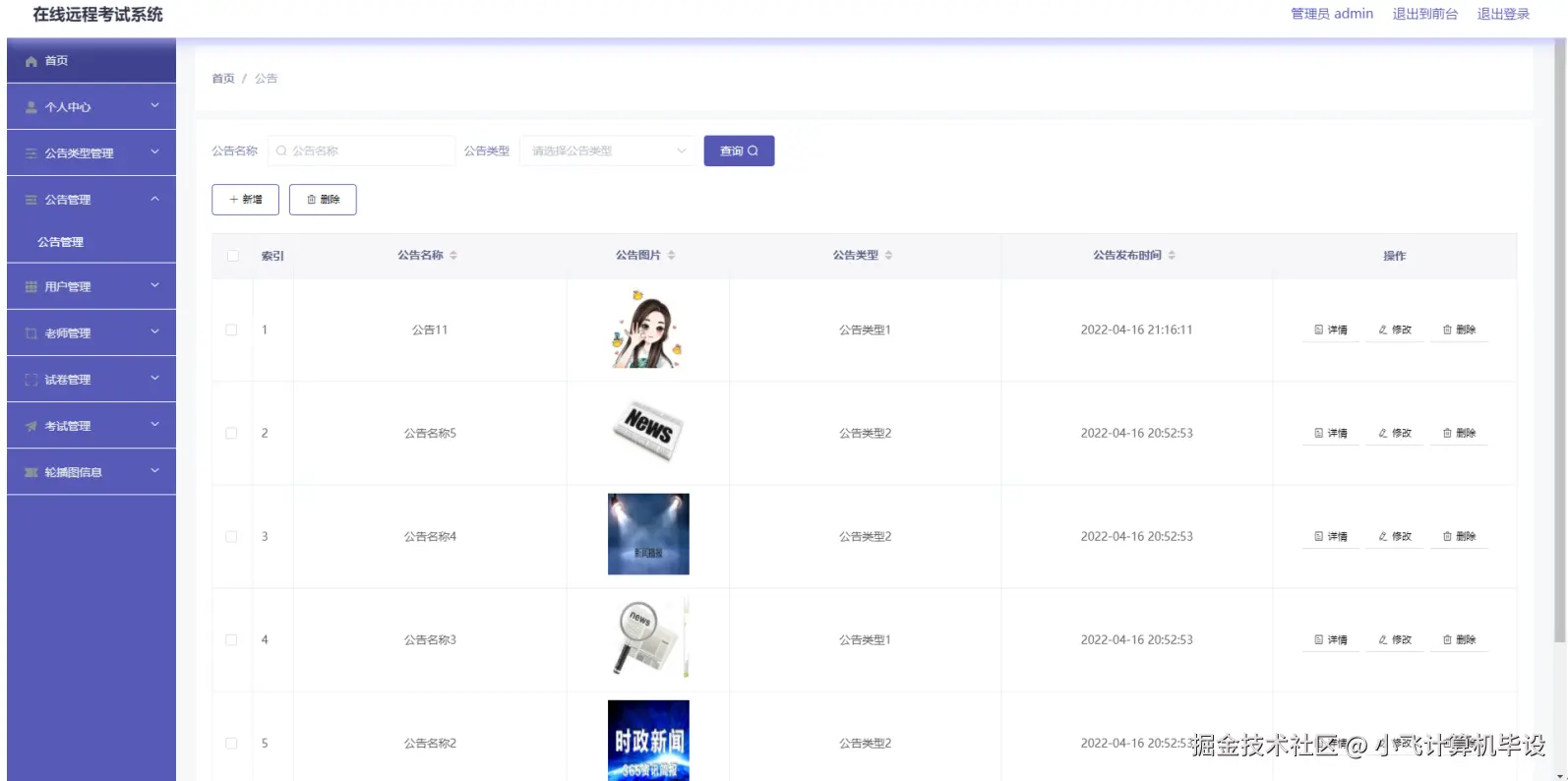Focus the 公告名称 search input
The image size is (1568, 781).
point(361,150)
